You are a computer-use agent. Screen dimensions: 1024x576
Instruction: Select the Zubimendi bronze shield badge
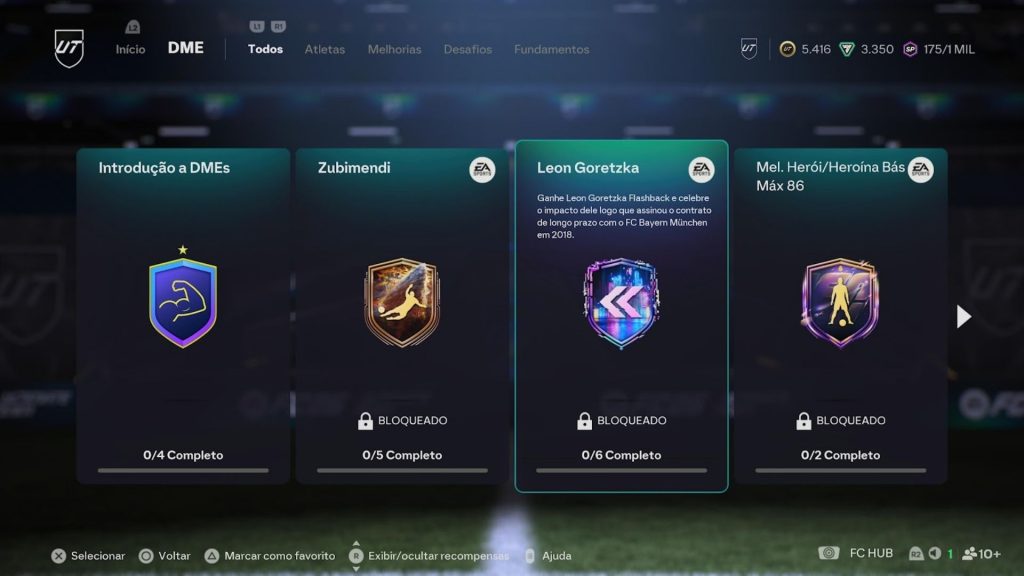click(x=402, y=302)
